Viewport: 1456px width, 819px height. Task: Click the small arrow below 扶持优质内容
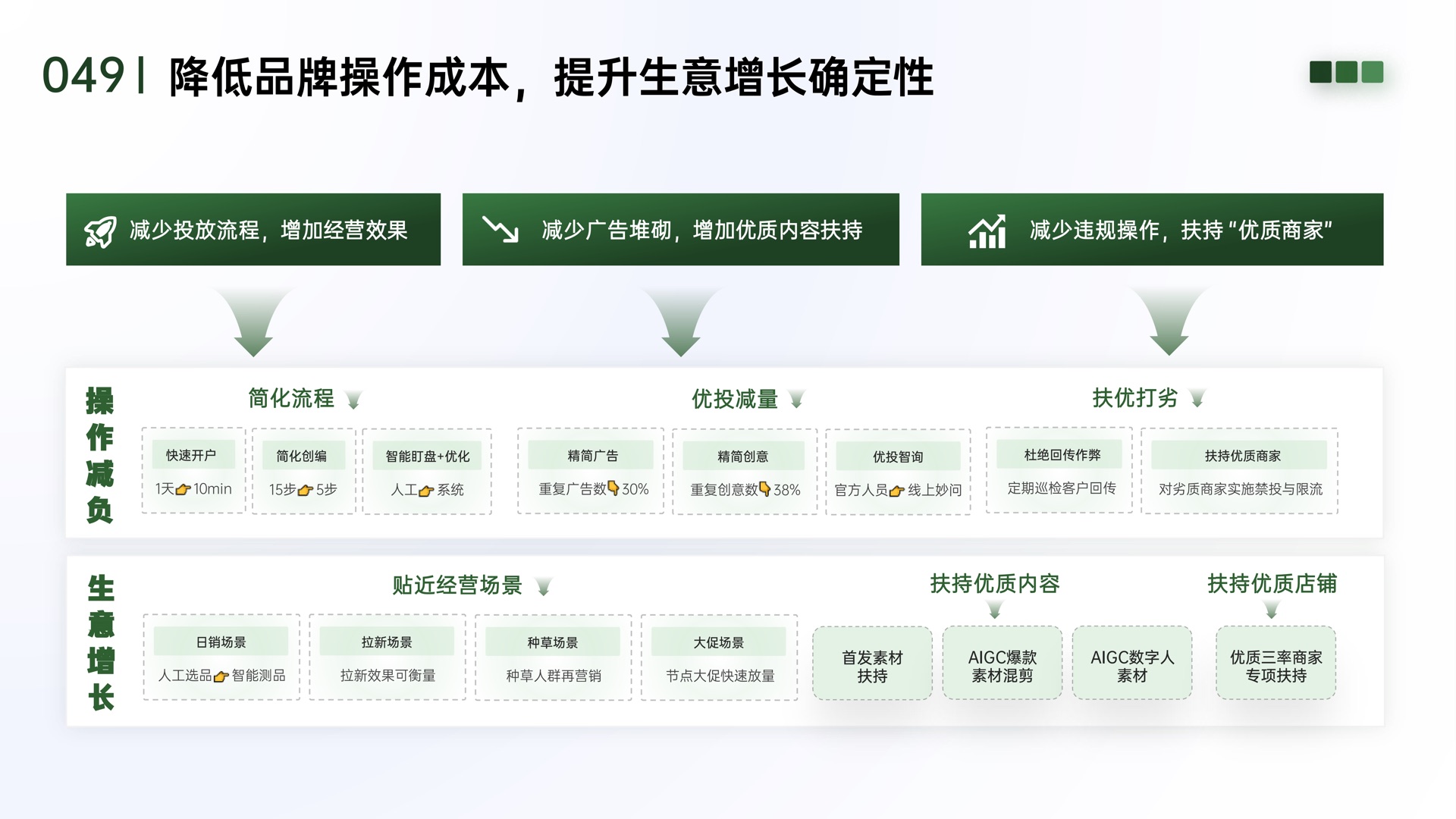pyautogui.click(x=995, y=610)
